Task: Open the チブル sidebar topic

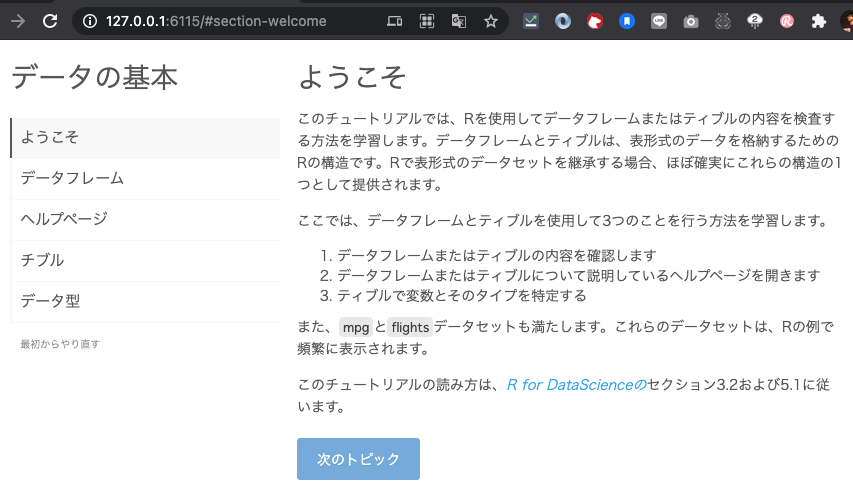Action: point(145,261)
